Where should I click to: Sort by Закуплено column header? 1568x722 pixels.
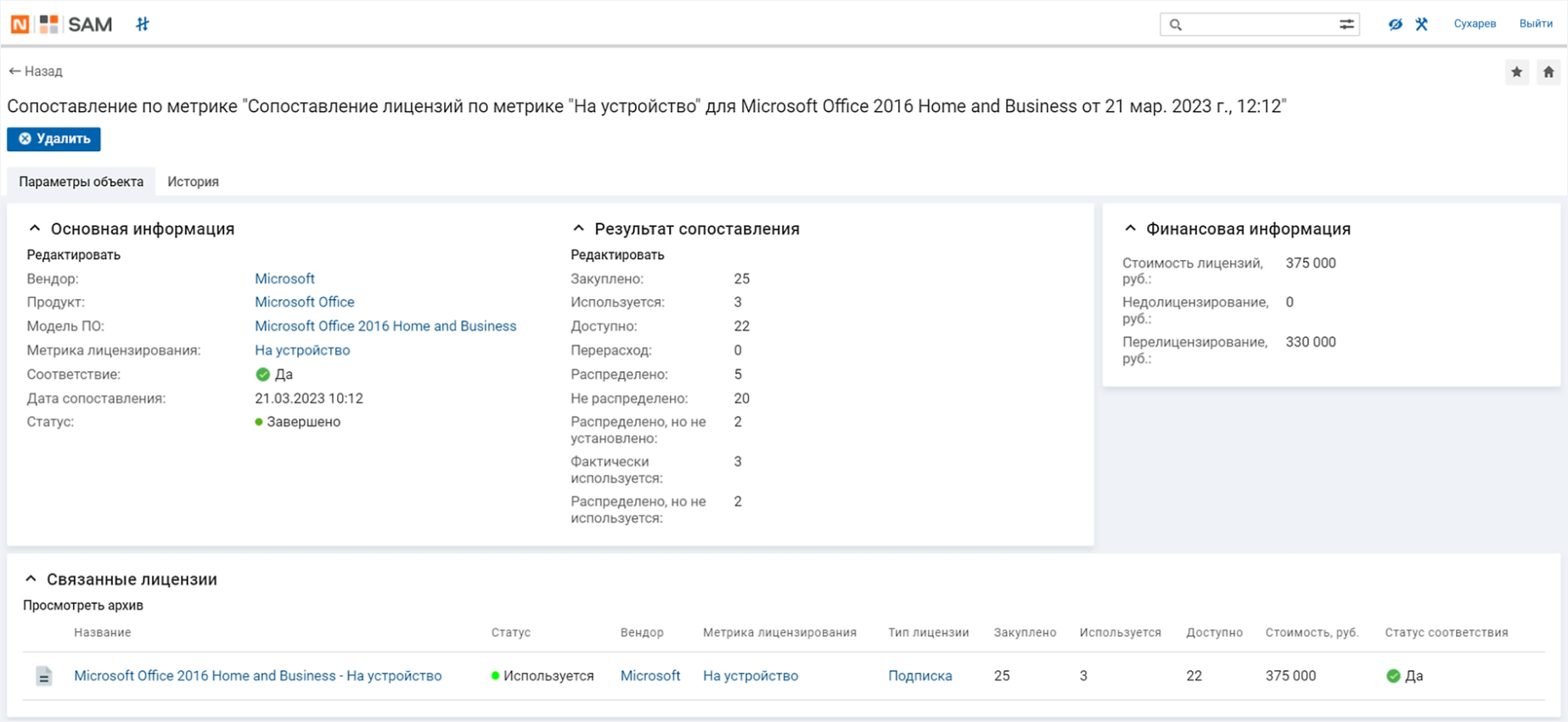(x=1025, y=633)
